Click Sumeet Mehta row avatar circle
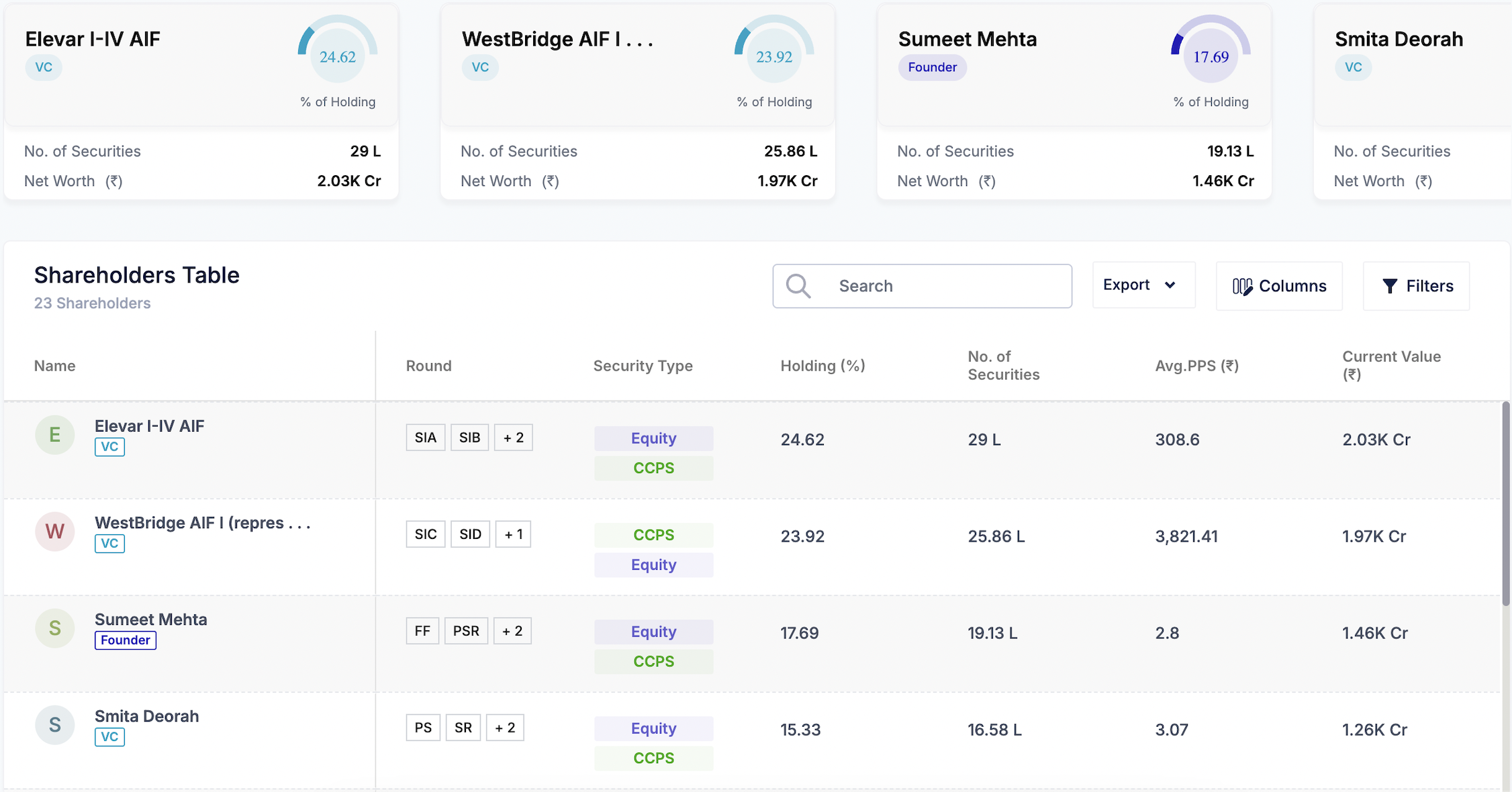Viewport: 1512px width, 792px height. coord(54,628)
